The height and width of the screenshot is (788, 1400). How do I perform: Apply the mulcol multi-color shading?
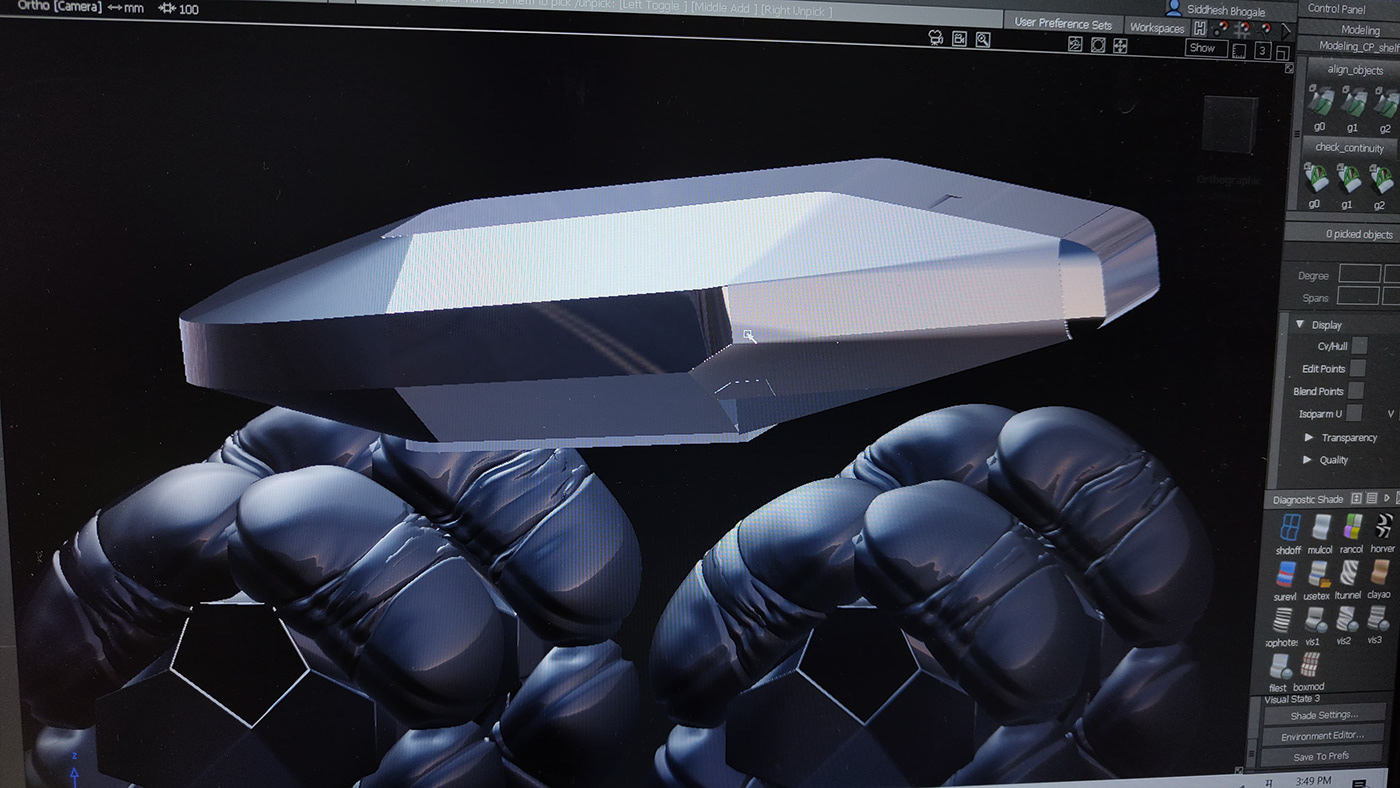(x=1321, y=528)
